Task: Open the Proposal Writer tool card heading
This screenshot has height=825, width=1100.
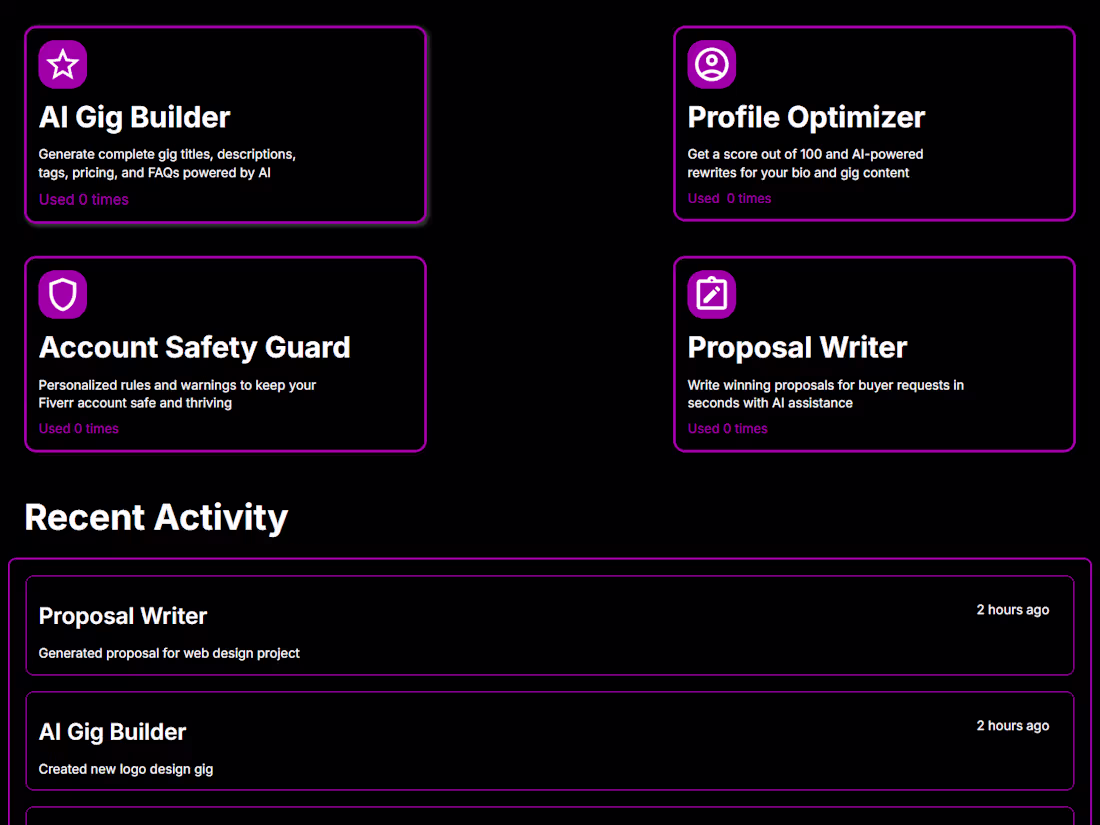Action: (x=797, y=347)
